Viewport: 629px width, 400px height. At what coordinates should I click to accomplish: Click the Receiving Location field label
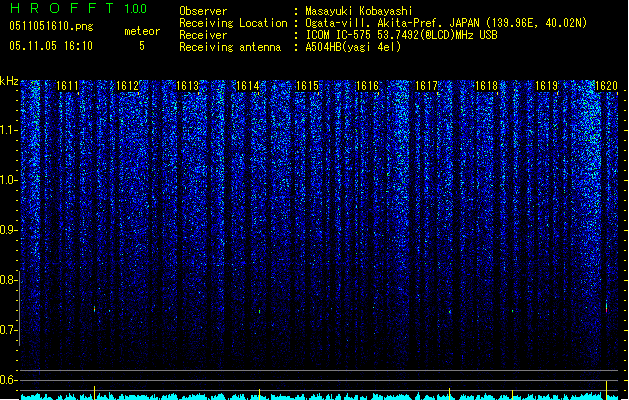point(233,23)
